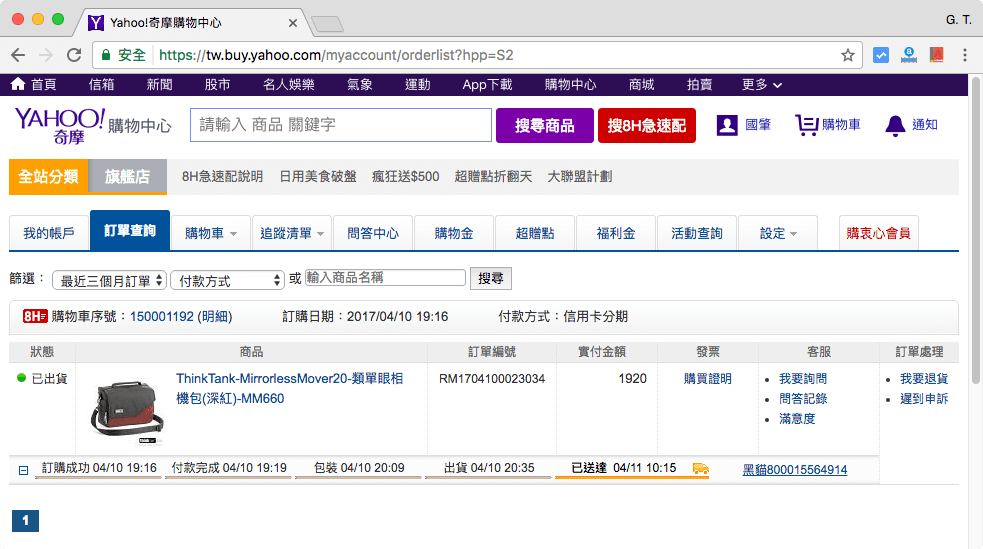
Task: Click the home icon beside 首頁
Action: (x=18, y=84)
